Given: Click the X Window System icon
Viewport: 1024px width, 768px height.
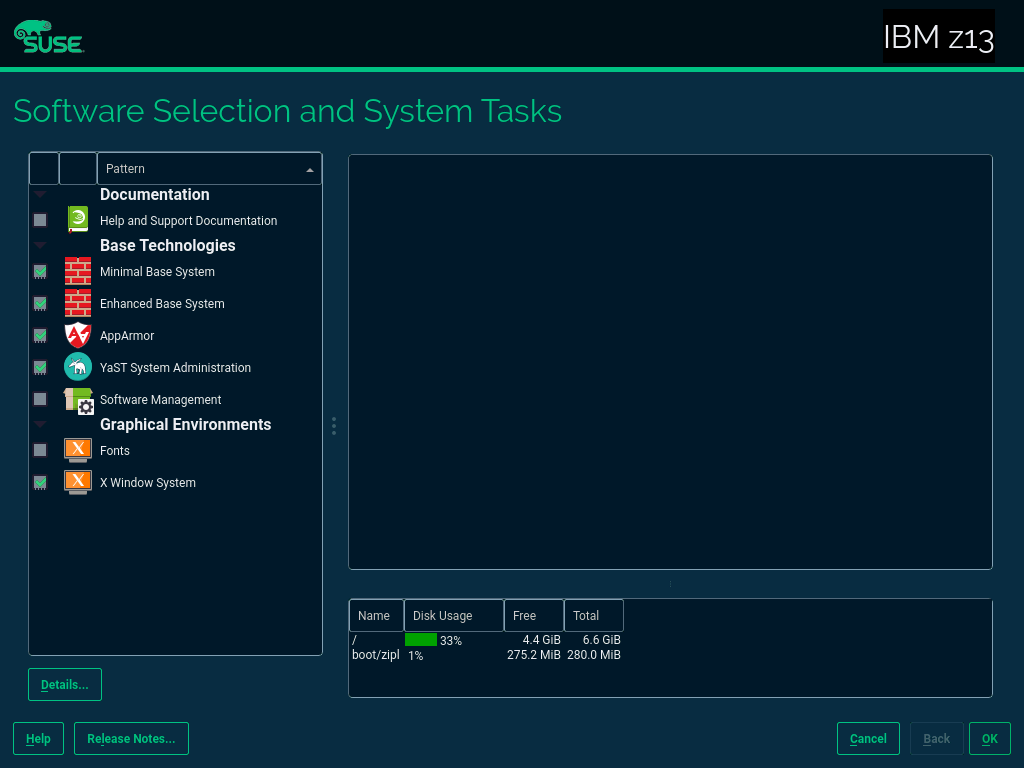Looking at the screenshot, I should coord(78,482).
